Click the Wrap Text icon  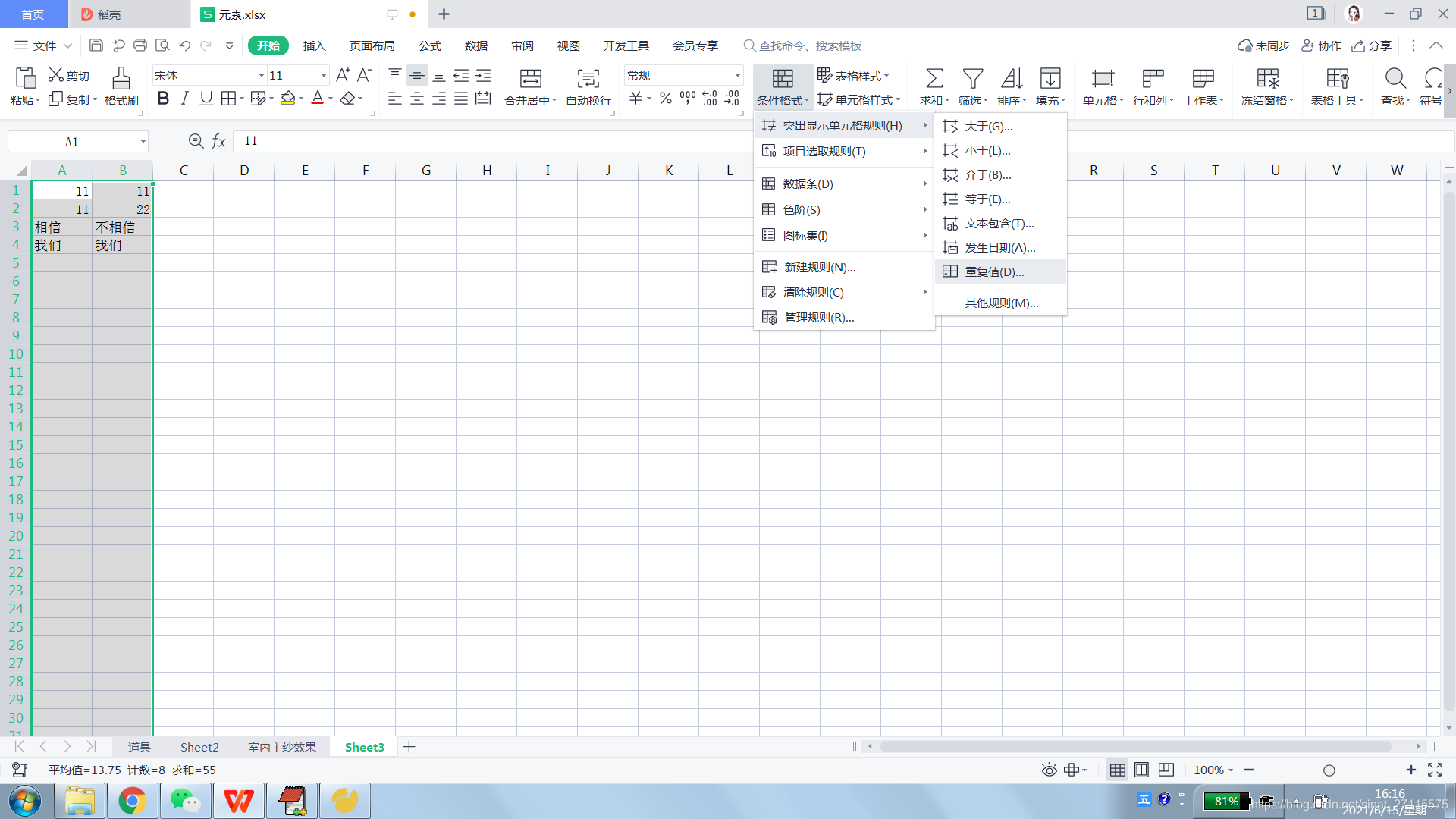pyautogui.click(x=588, y=79)
